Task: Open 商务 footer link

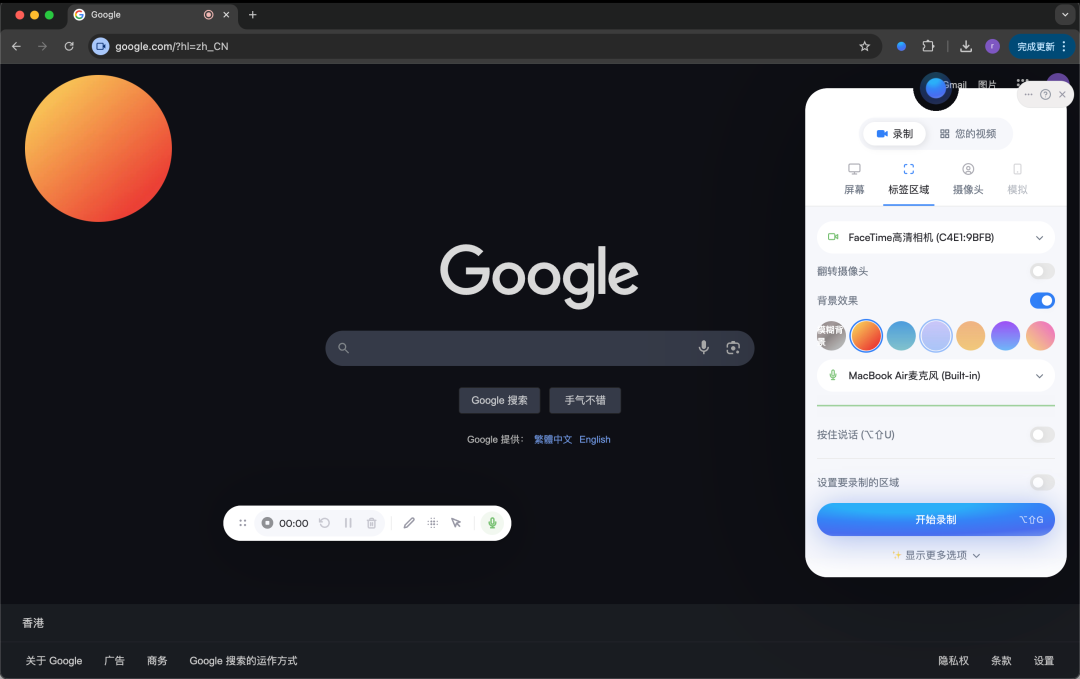Action: click(x=157, y=660)
